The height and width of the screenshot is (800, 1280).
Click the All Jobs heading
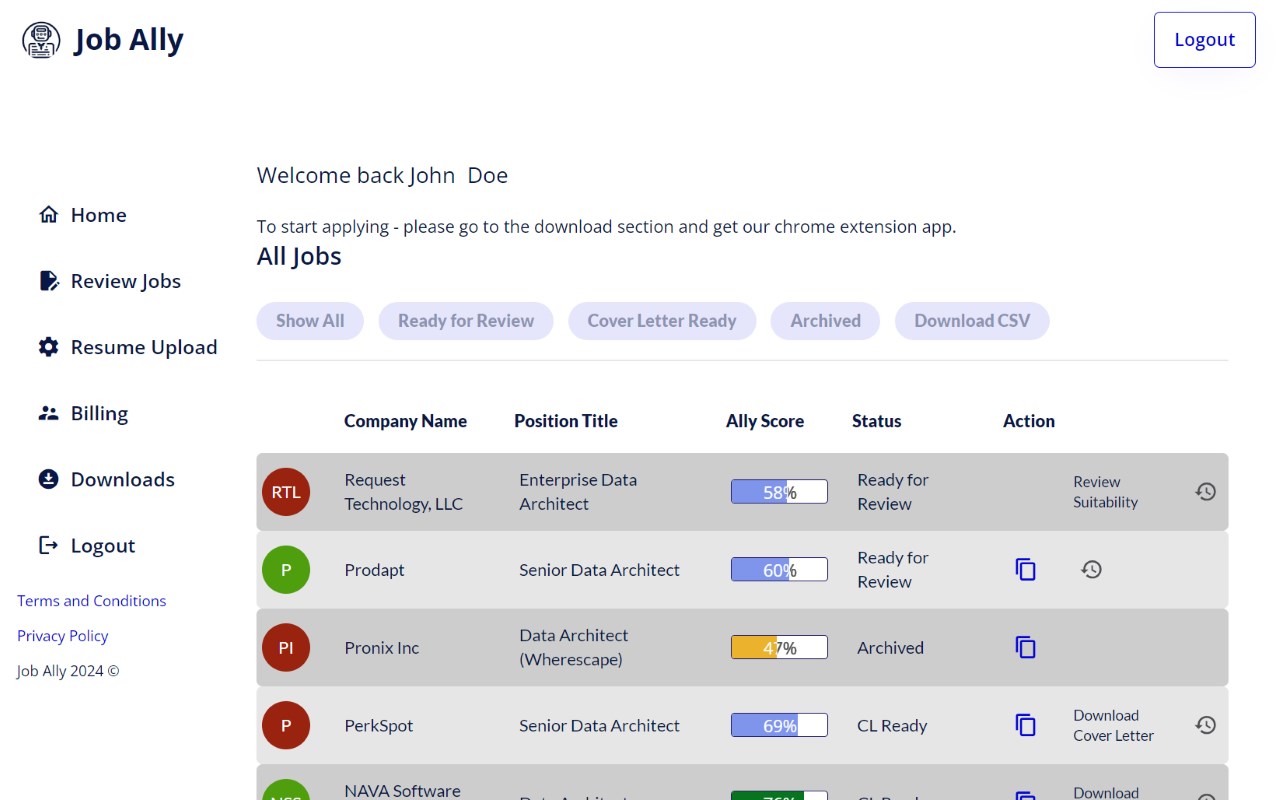tap(299, 256)
